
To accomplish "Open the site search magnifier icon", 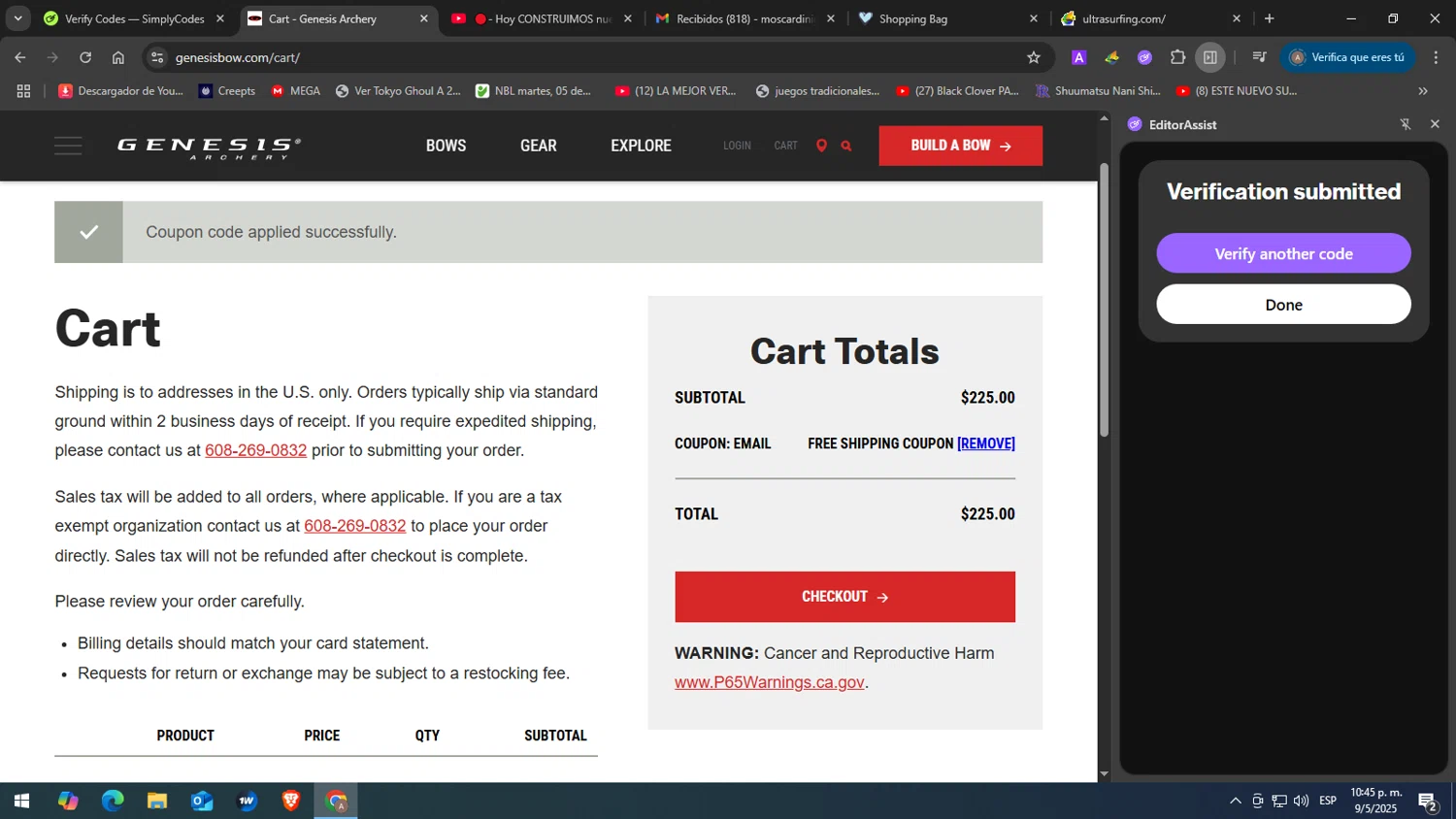I will (x=846, y=146).
